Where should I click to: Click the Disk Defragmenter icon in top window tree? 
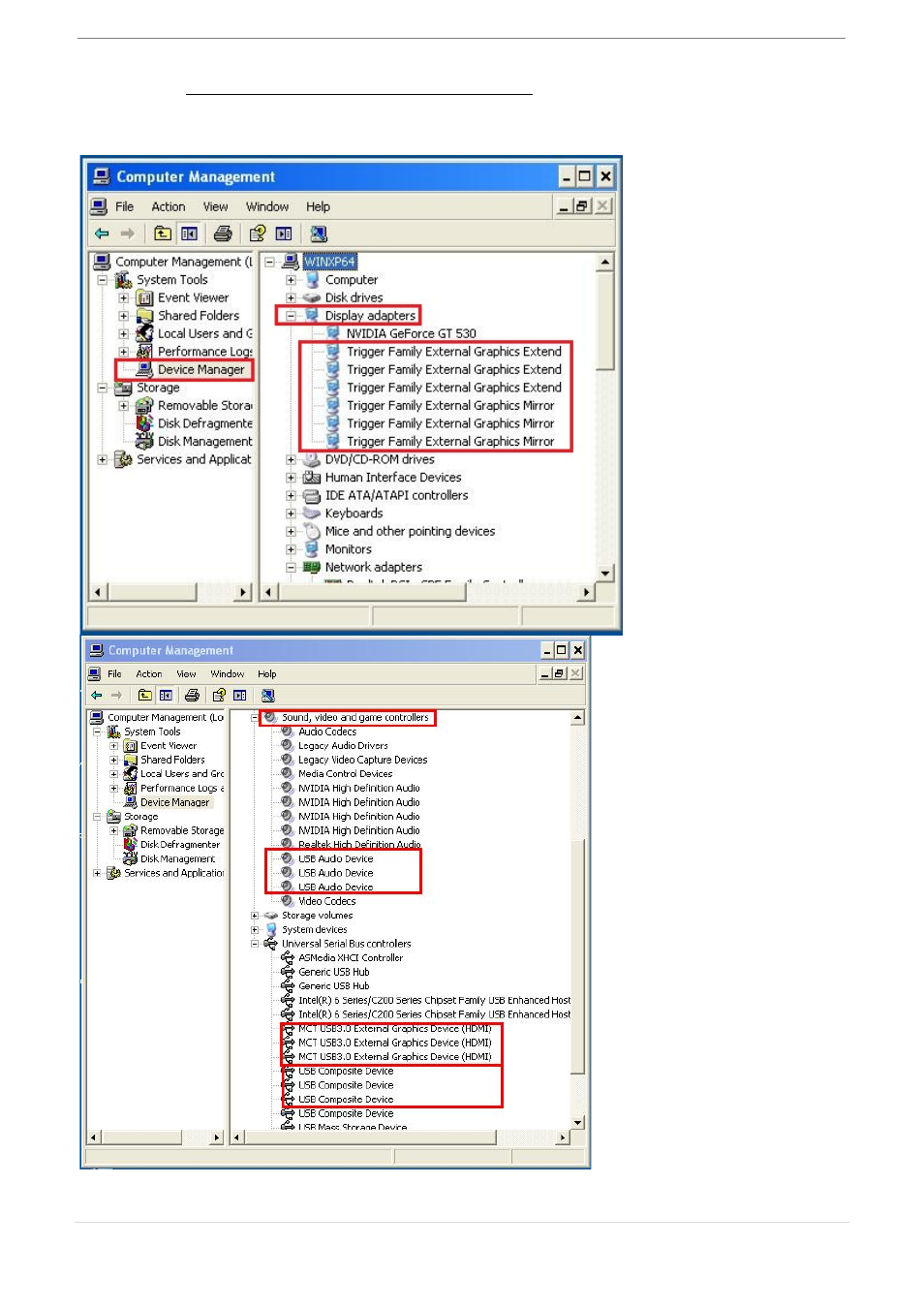click(144, 423)
